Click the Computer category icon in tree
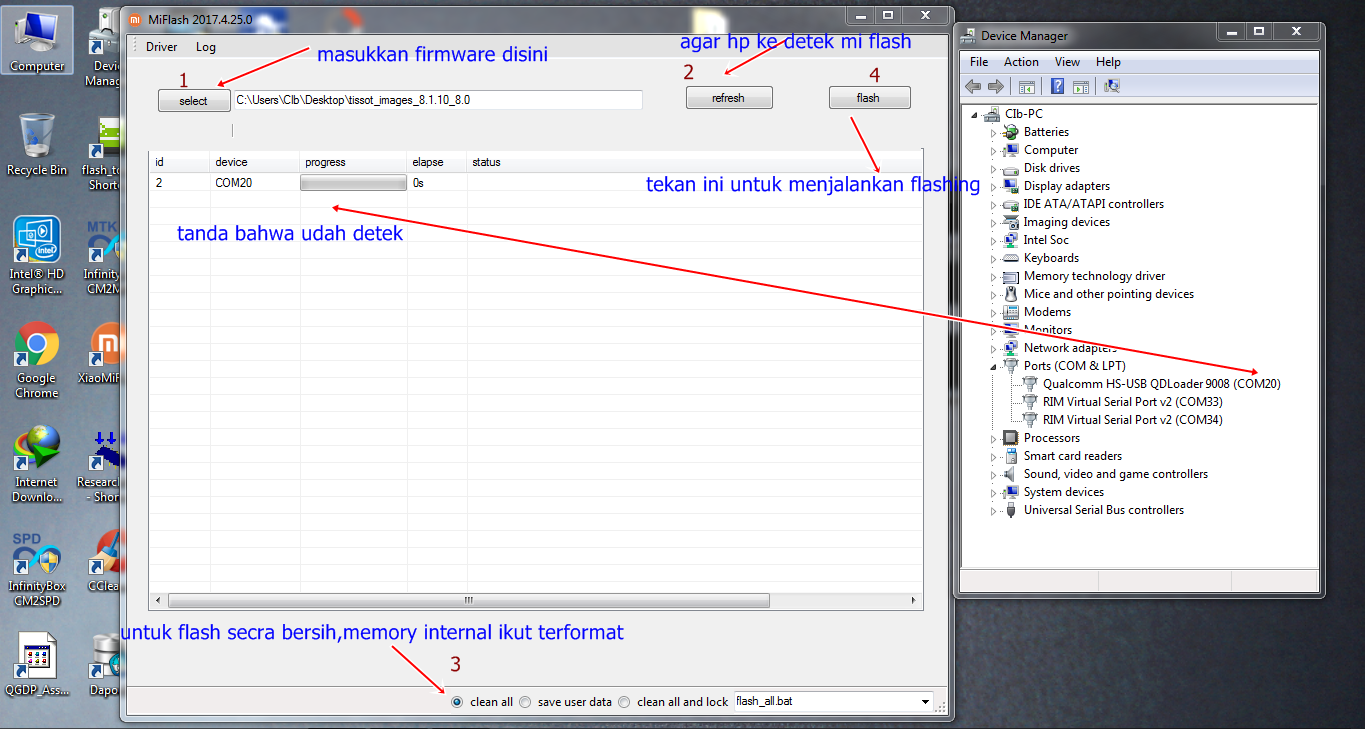The image size is (1365, 729). click(1011, 150)
